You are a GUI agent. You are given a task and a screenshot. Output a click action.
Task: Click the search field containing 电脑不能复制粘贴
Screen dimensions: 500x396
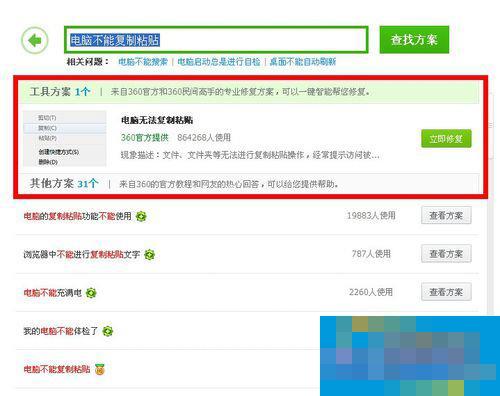[216, 40]
